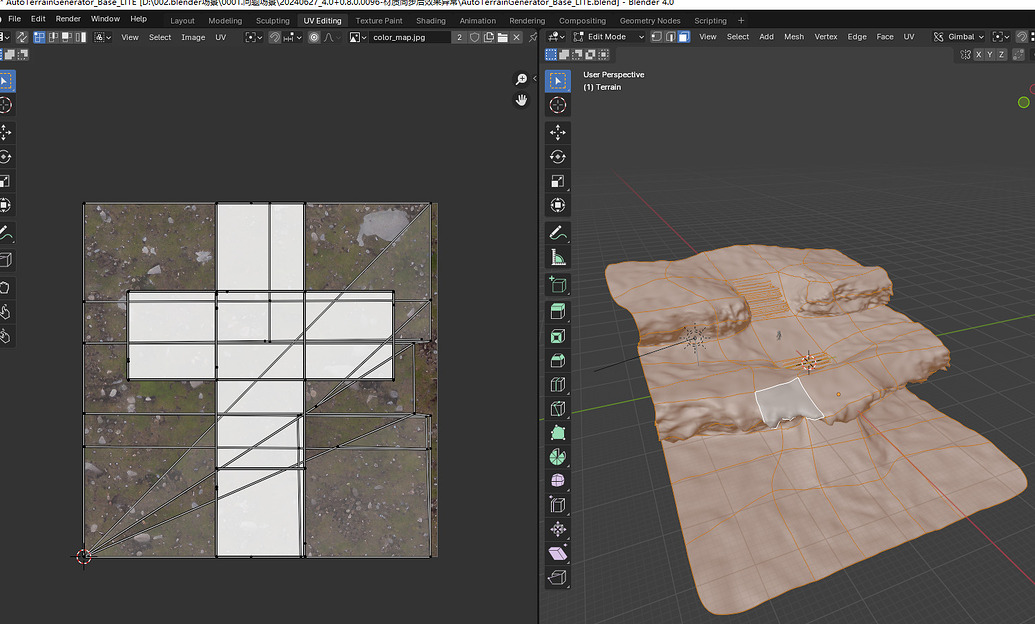
Task: Open the Render menu
Action: click(x=68, y=19)
